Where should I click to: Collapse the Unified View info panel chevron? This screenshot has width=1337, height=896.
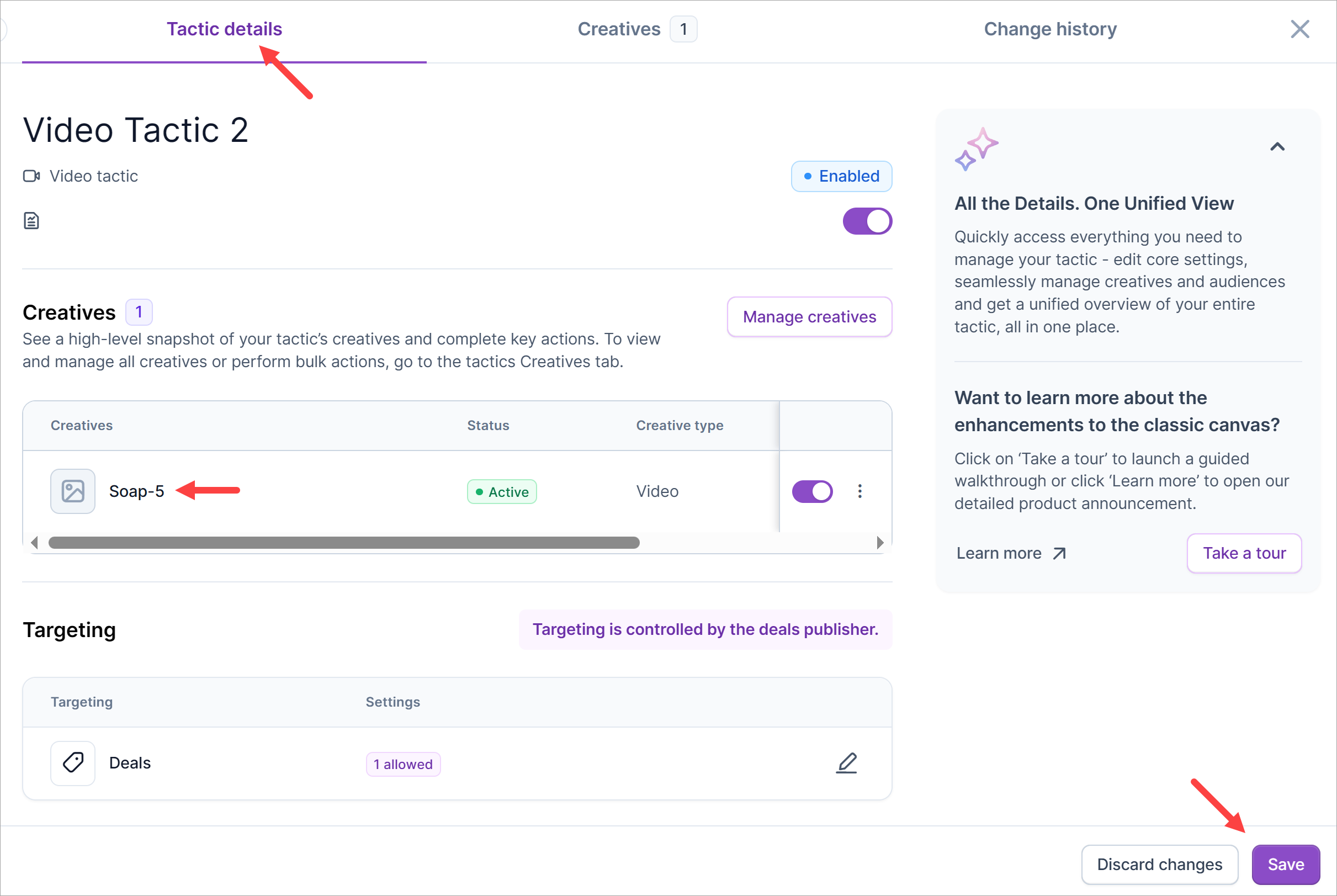click(x=1277, y=147)
